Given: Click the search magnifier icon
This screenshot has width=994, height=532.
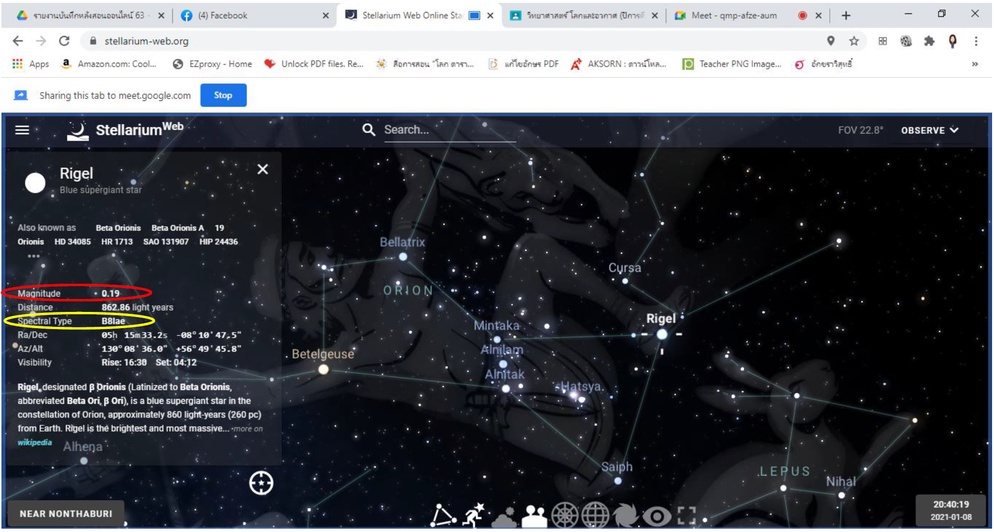Looking at the screenshot, I should (x=368, y=130).
